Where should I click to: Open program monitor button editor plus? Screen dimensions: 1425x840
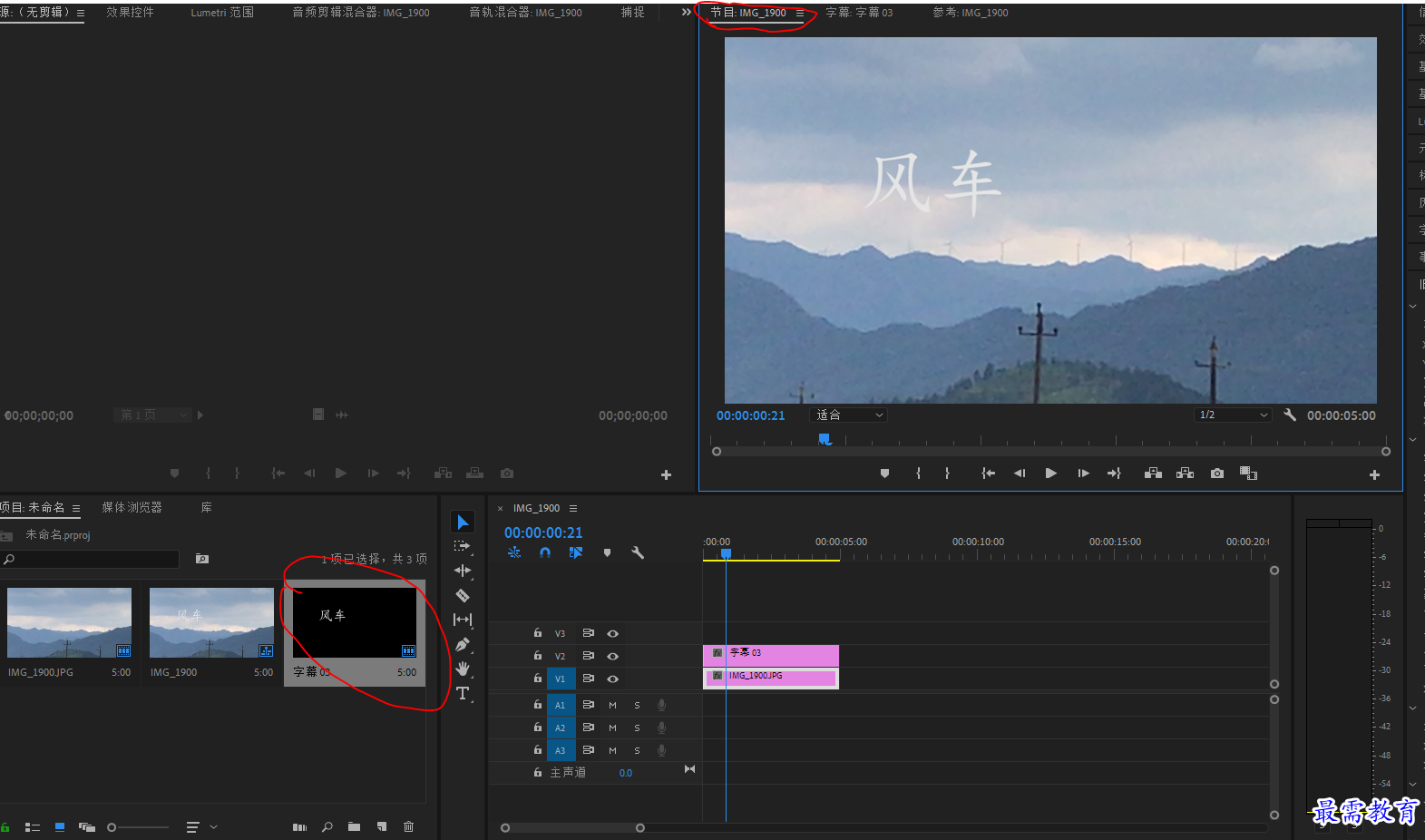coord(1374,474)
